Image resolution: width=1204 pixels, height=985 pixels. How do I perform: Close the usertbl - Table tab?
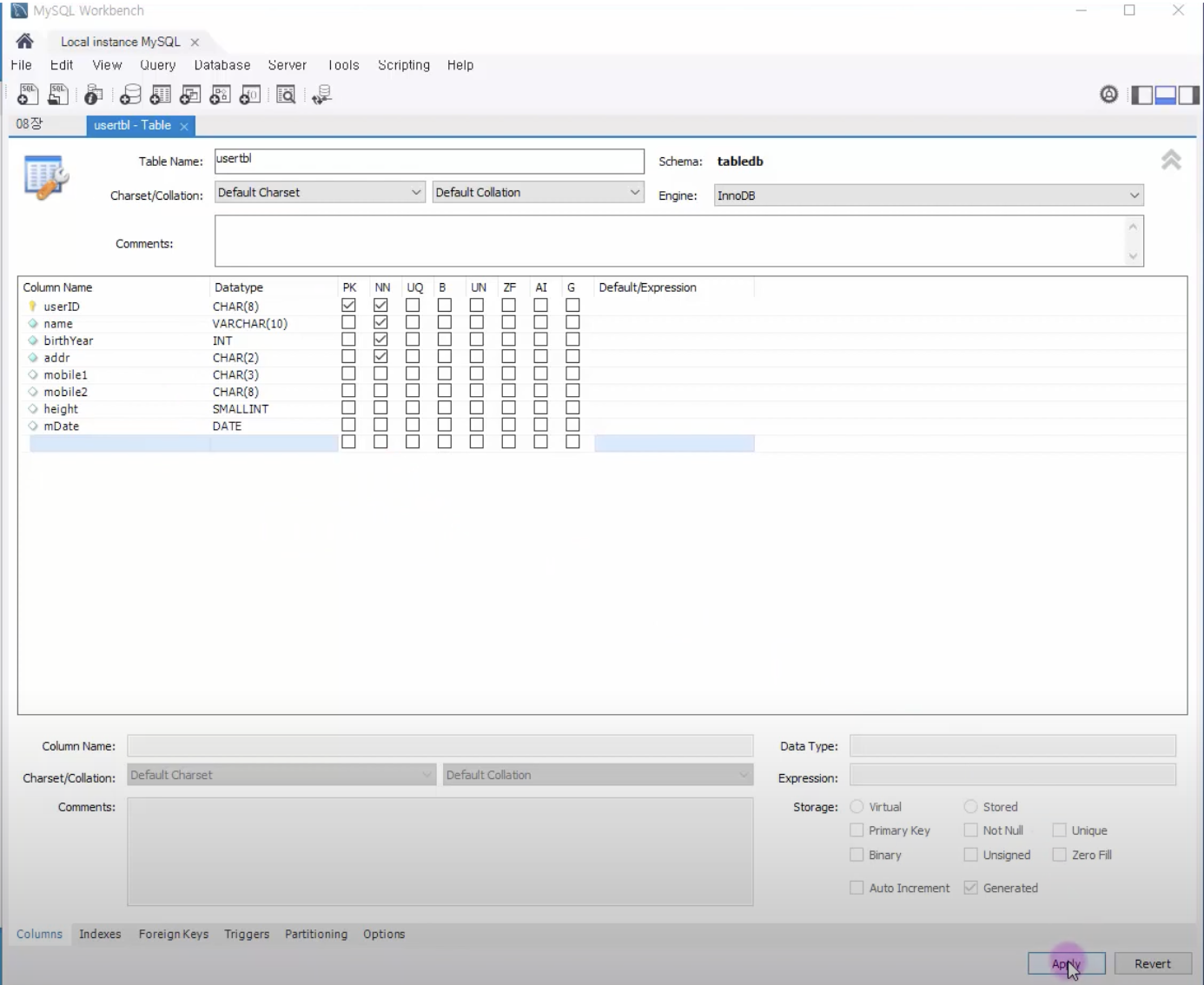[184, 126]
